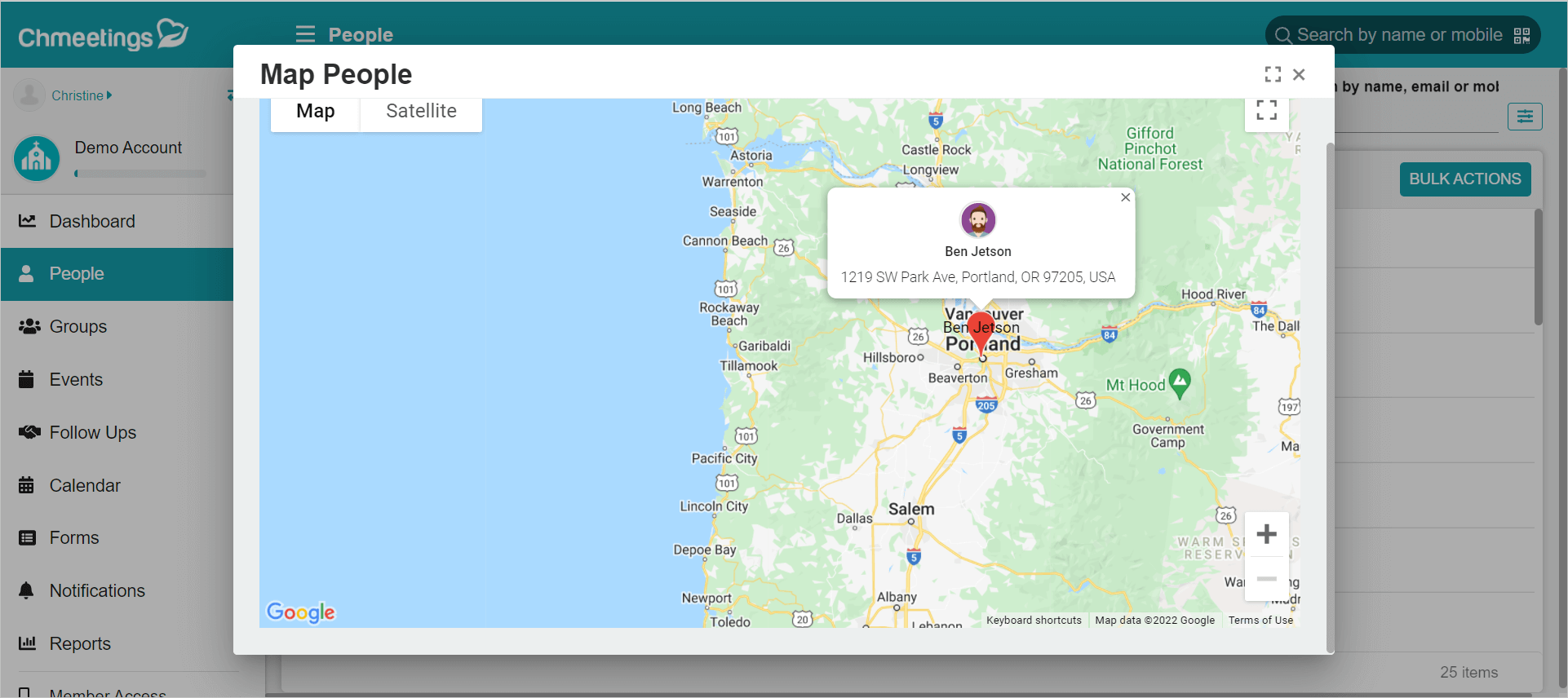Image resolution: width=1568 pixels, height=698 pixels.
Task: Click the 1219 SW Park Ave address
Action: 978,277
